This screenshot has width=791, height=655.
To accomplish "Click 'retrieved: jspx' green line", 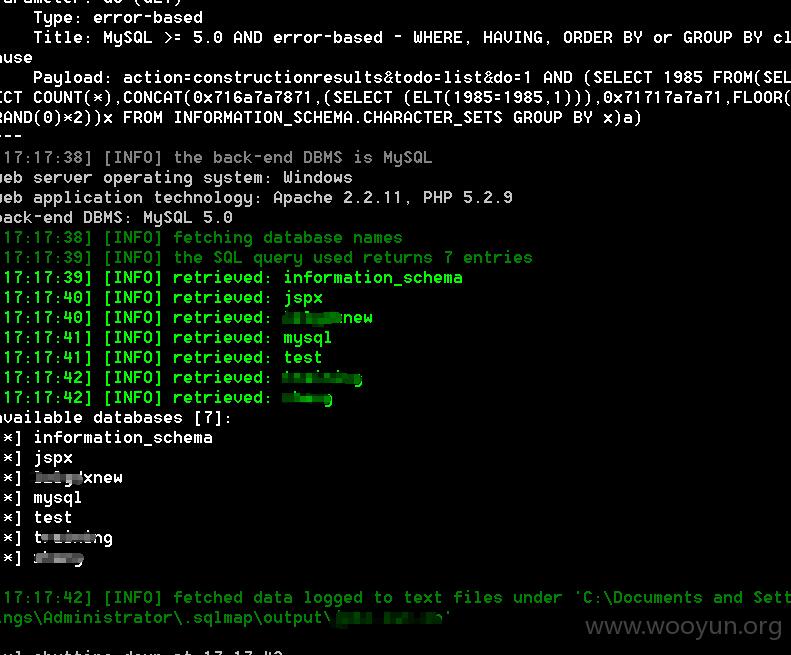I will click(x=161, y=298).
